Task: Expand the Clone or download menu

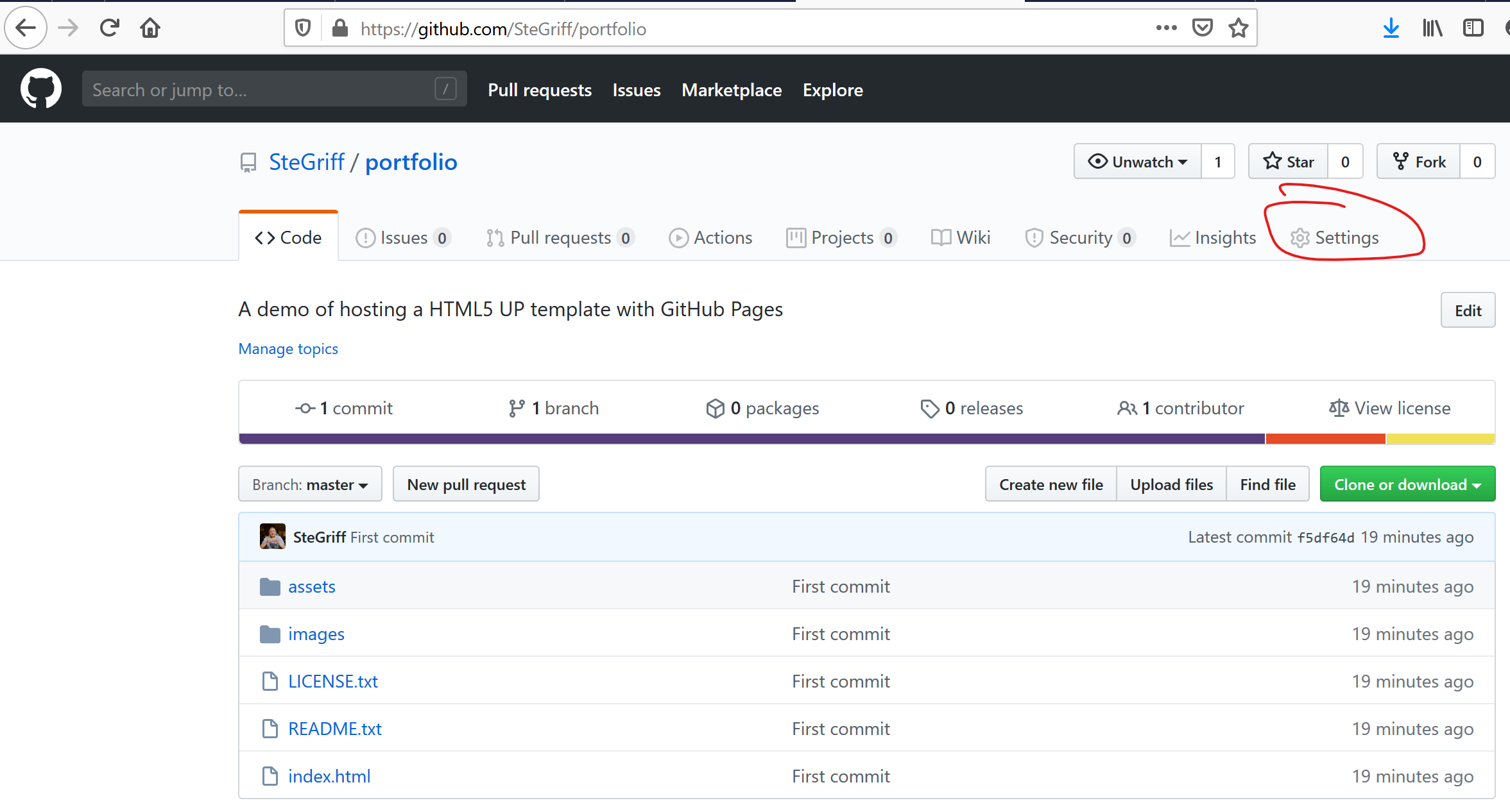Action: pos(1407,484)
